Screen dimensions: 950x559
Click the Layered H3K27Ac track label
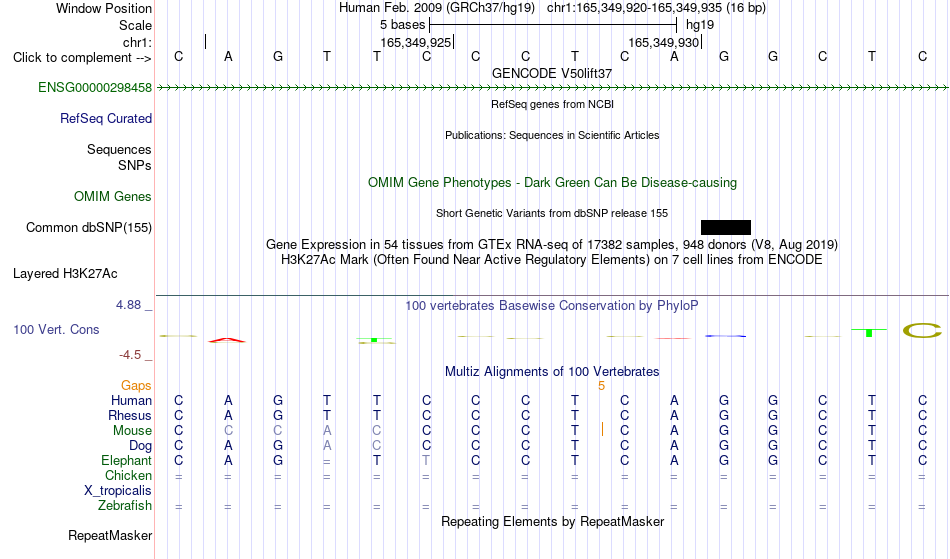point(65,273)
